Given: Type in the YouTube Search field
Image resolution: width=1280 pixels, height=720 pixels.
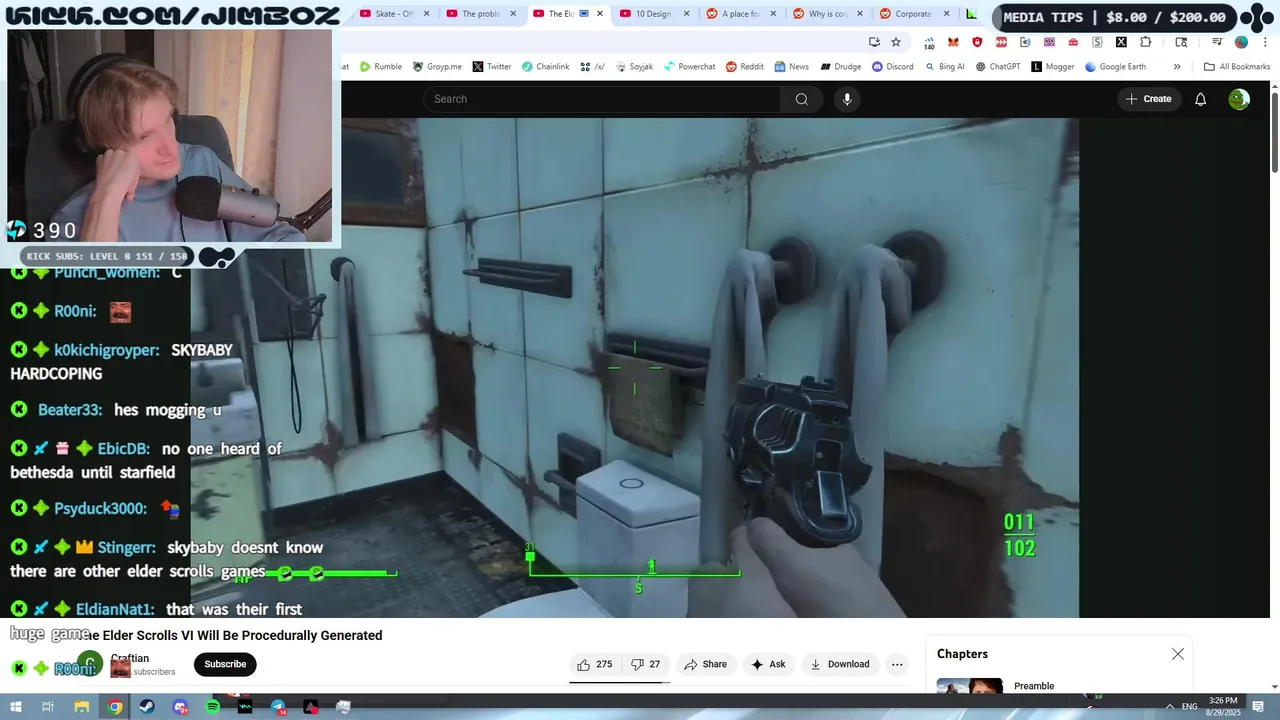Looking at the screenshot, I should pyautogui.click(x=602, y=99).
